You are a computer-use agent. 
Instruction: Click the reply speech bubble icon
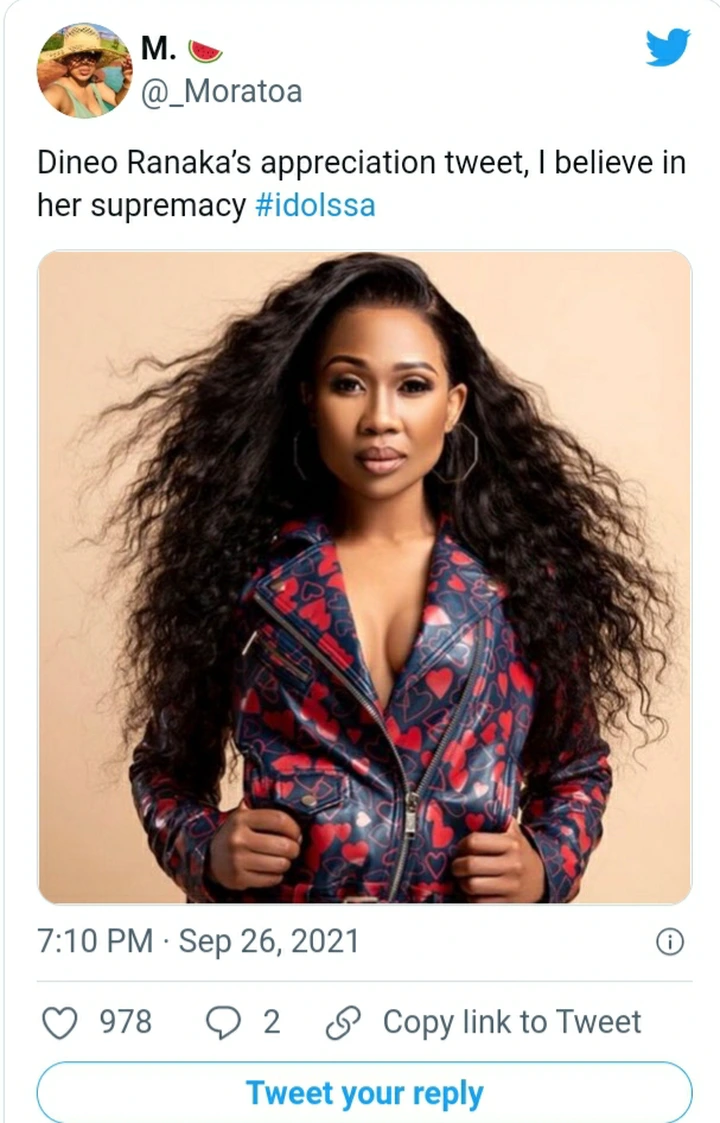click(224, 1022)
